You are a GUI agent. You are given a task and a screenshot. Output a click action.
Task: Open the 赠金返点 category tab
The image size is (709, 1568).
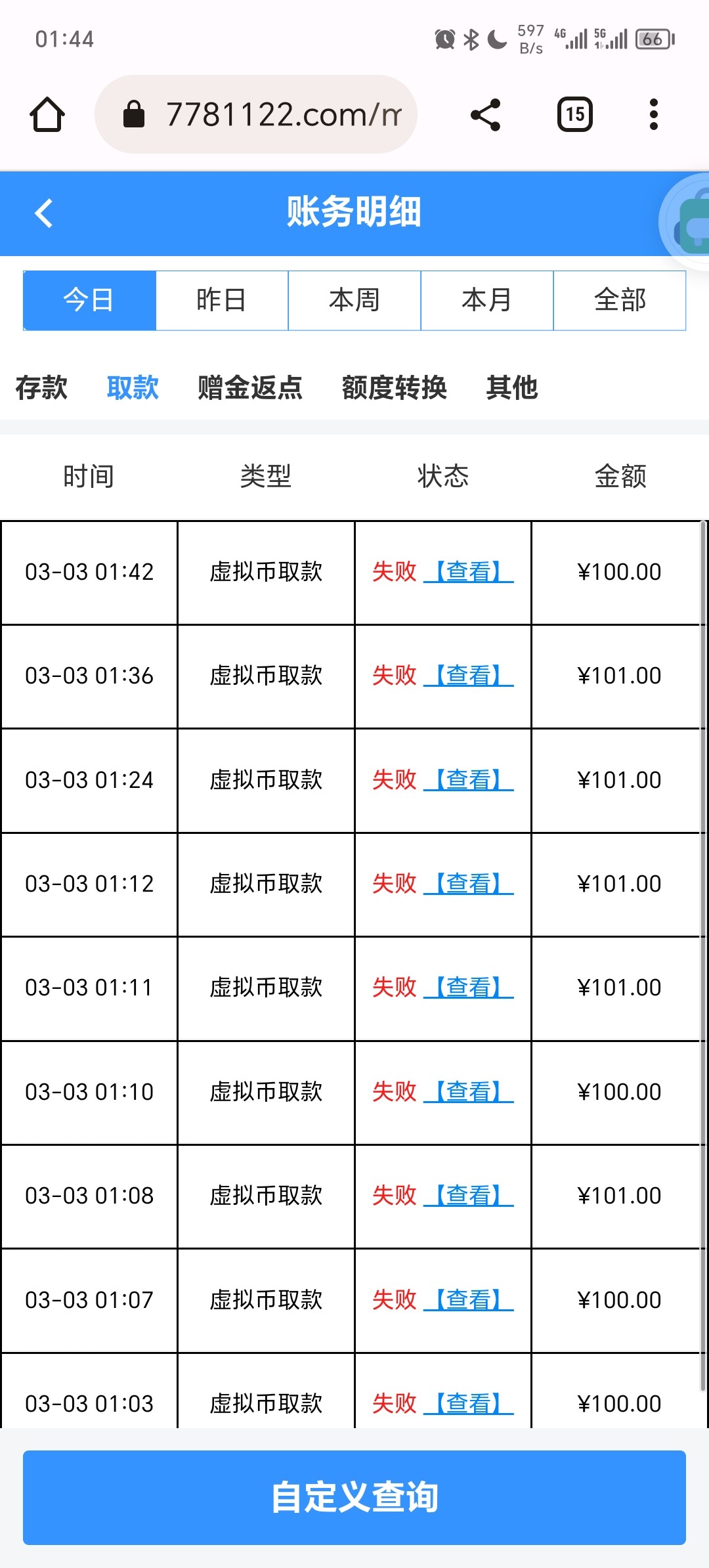250,387
